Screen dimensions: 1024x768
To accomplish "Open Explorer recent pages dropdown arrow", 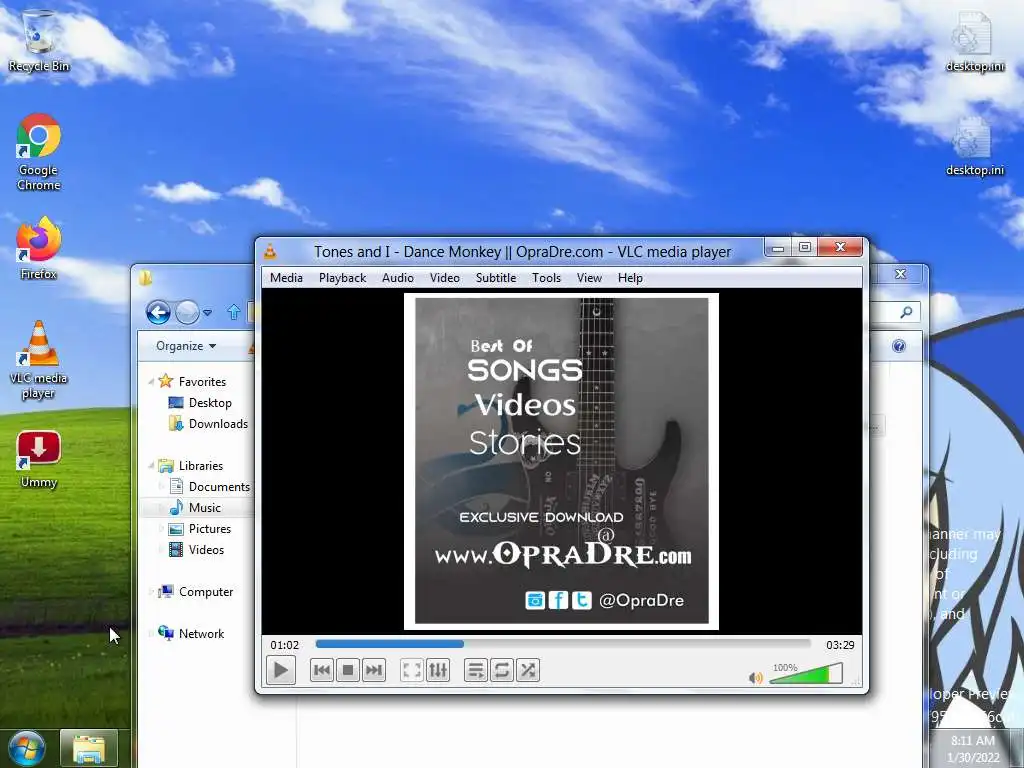I will click(207, 313).
